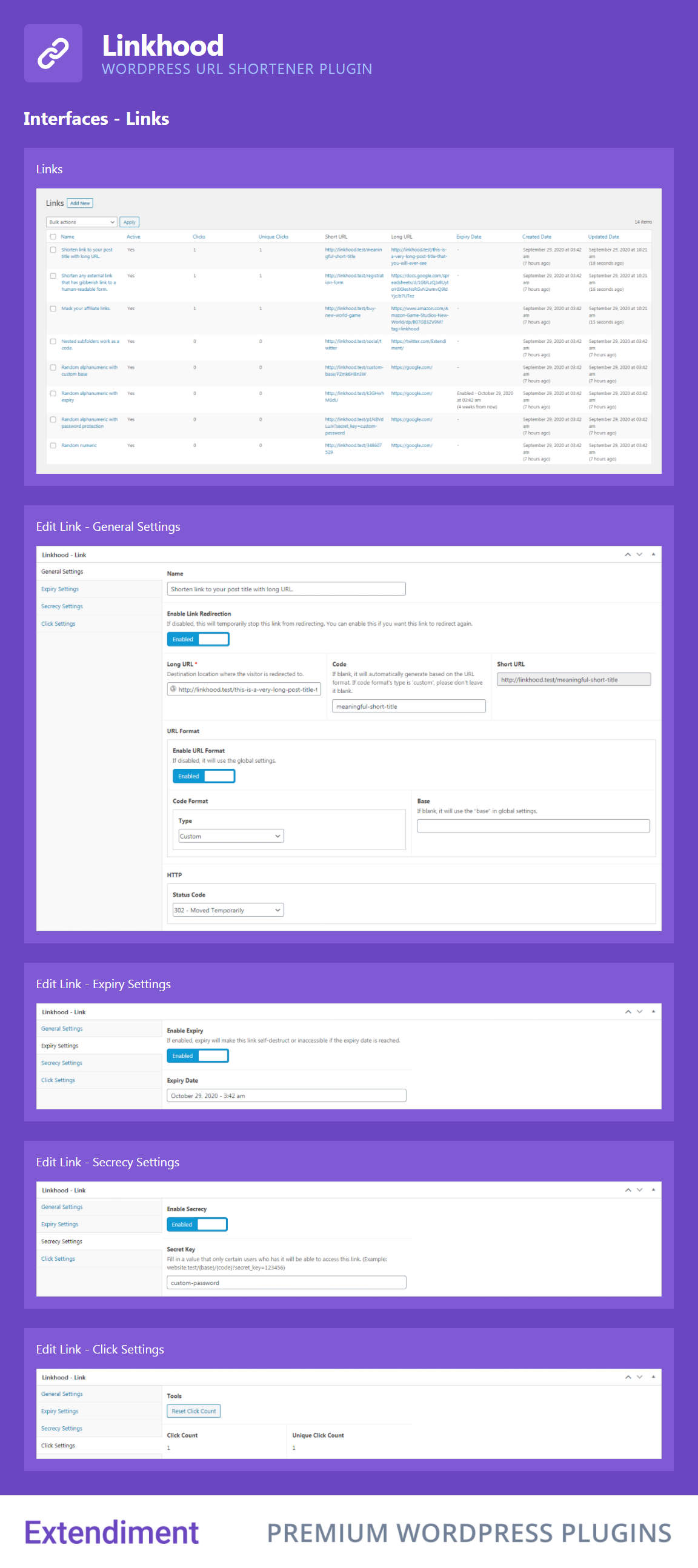Focus the Code input 'meaningful-short-title'
698x1568 pixels.
[409, 706]
